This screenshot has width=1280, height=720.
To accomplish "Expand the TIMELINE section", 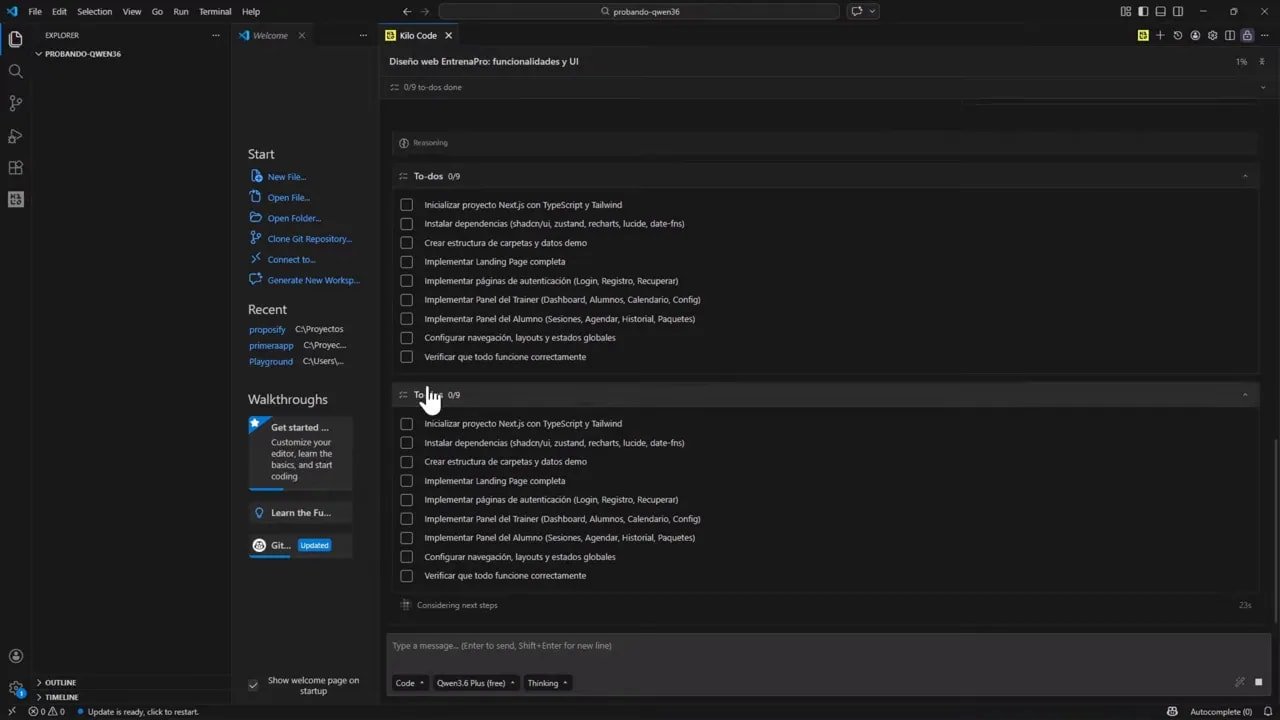I will coord(61,697).
